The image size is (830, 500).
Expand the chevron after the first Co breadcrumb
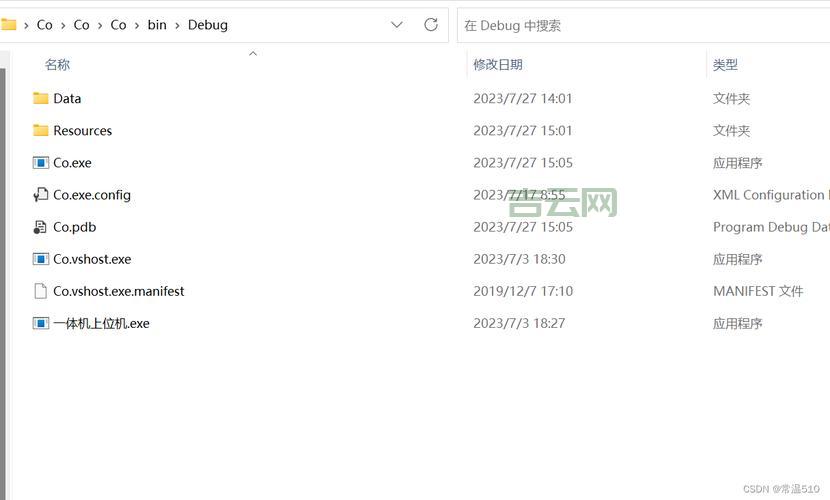[x=63, y=25]
